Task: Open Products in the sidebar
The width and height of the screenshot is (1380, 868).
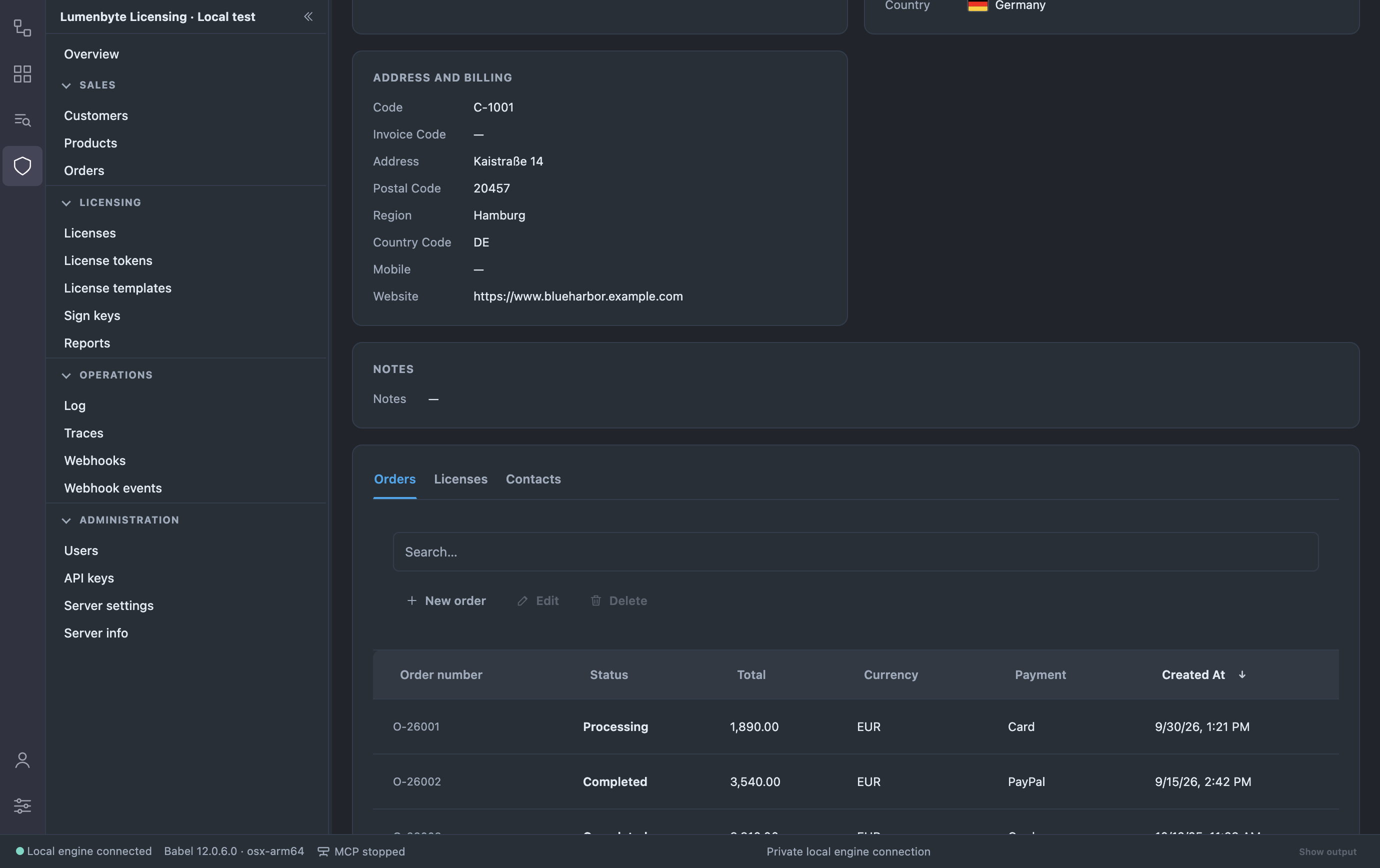Action: coord(90,142)
